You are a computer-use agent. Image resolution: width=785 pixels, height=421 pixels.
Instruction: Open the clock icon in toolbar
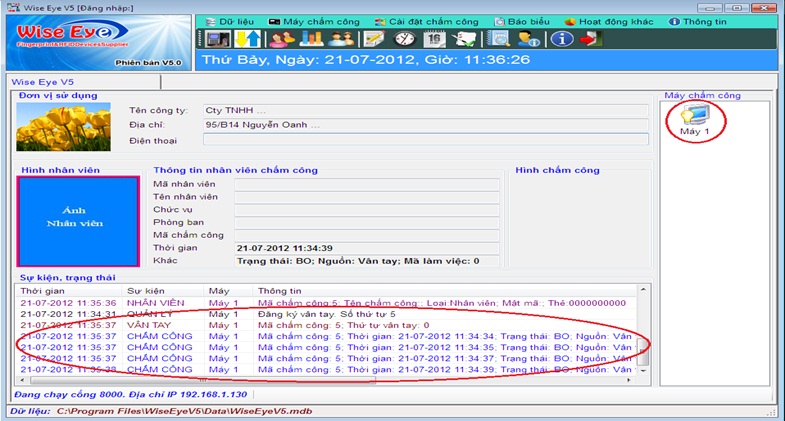pos(405,39)
